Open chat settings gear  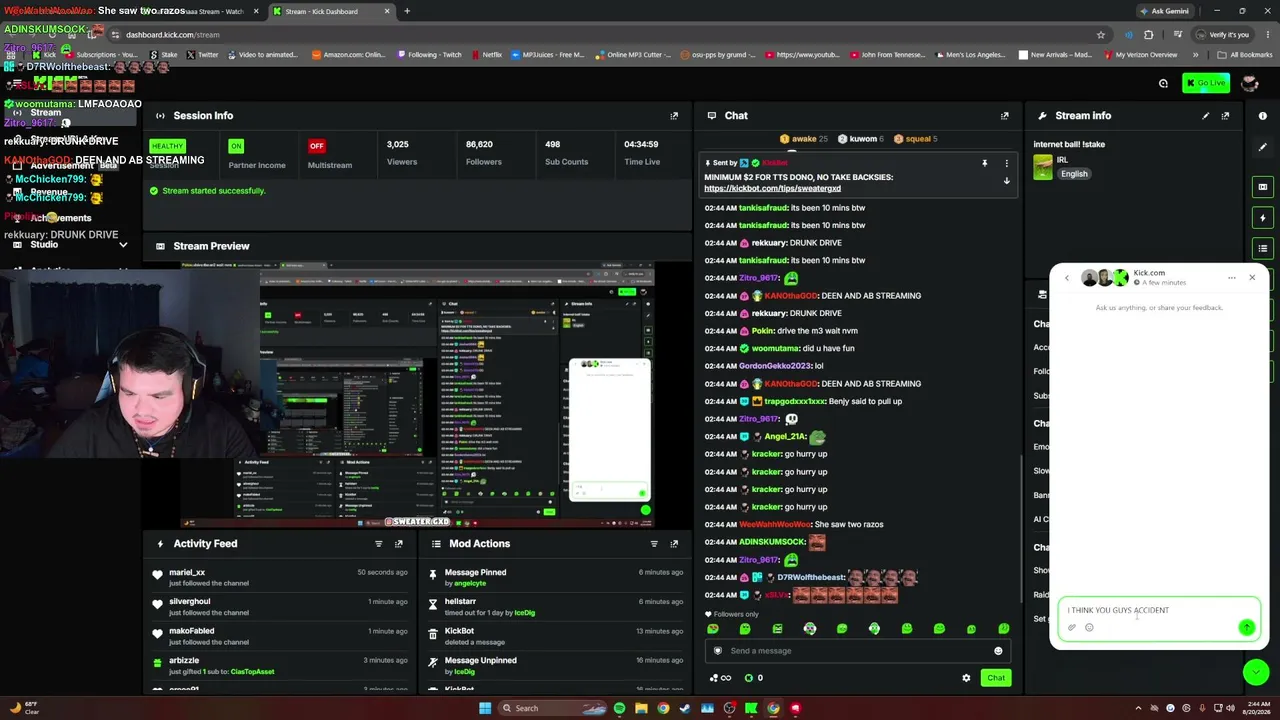(x=966, y=678)
